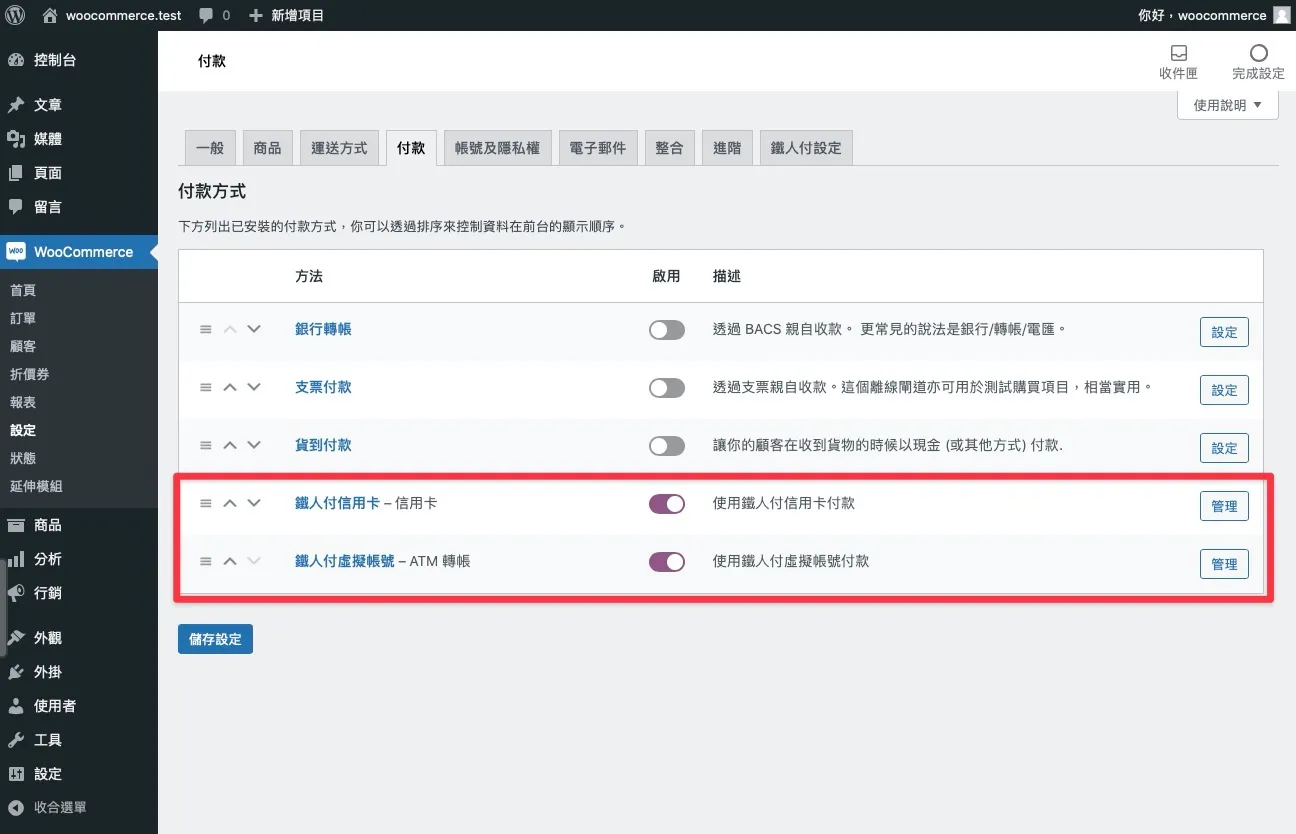Enable the 貨到付款 payment toggle
The image size is (1296, 834).
tap(666, 446)
